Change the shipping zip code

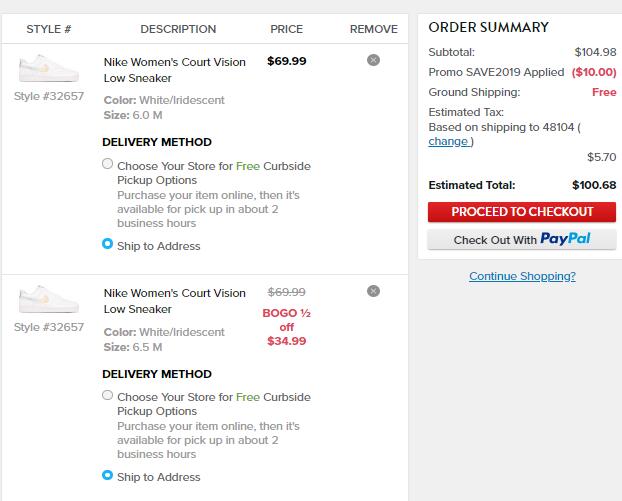coord(449,141)
